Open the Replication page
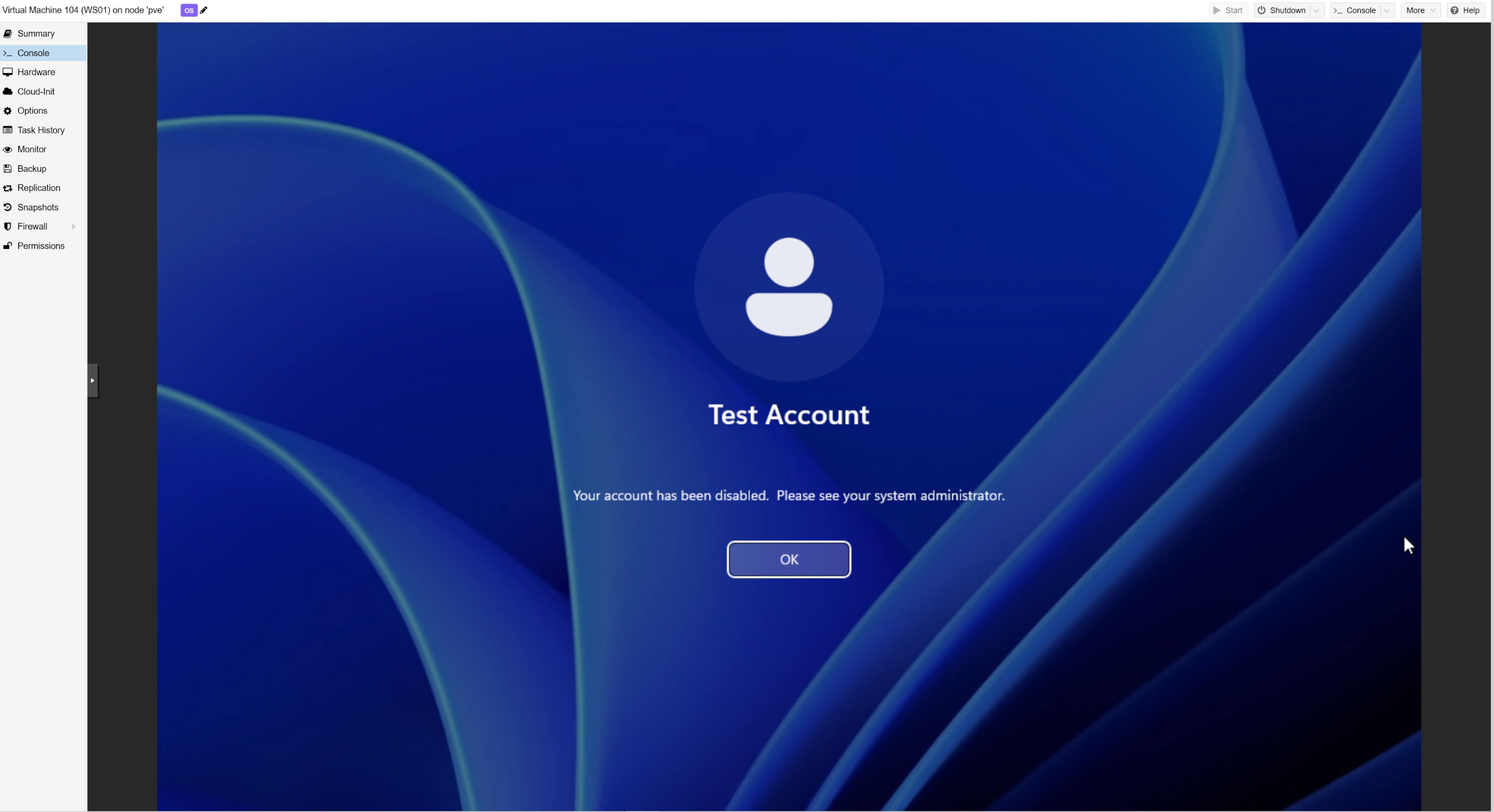The image size is (1494, 812). coord(44,188)
